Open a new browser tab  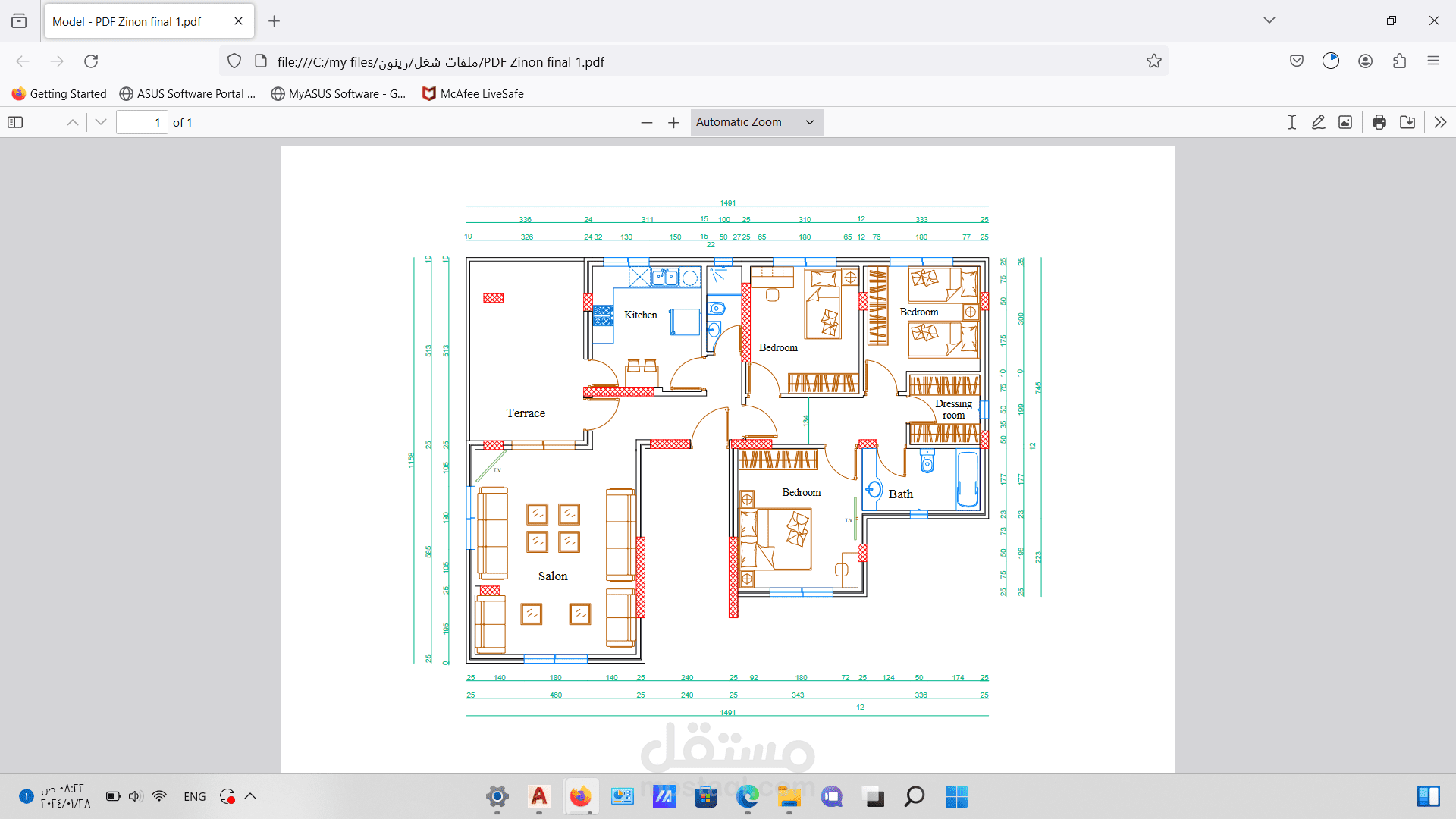[x=275, y=21]
